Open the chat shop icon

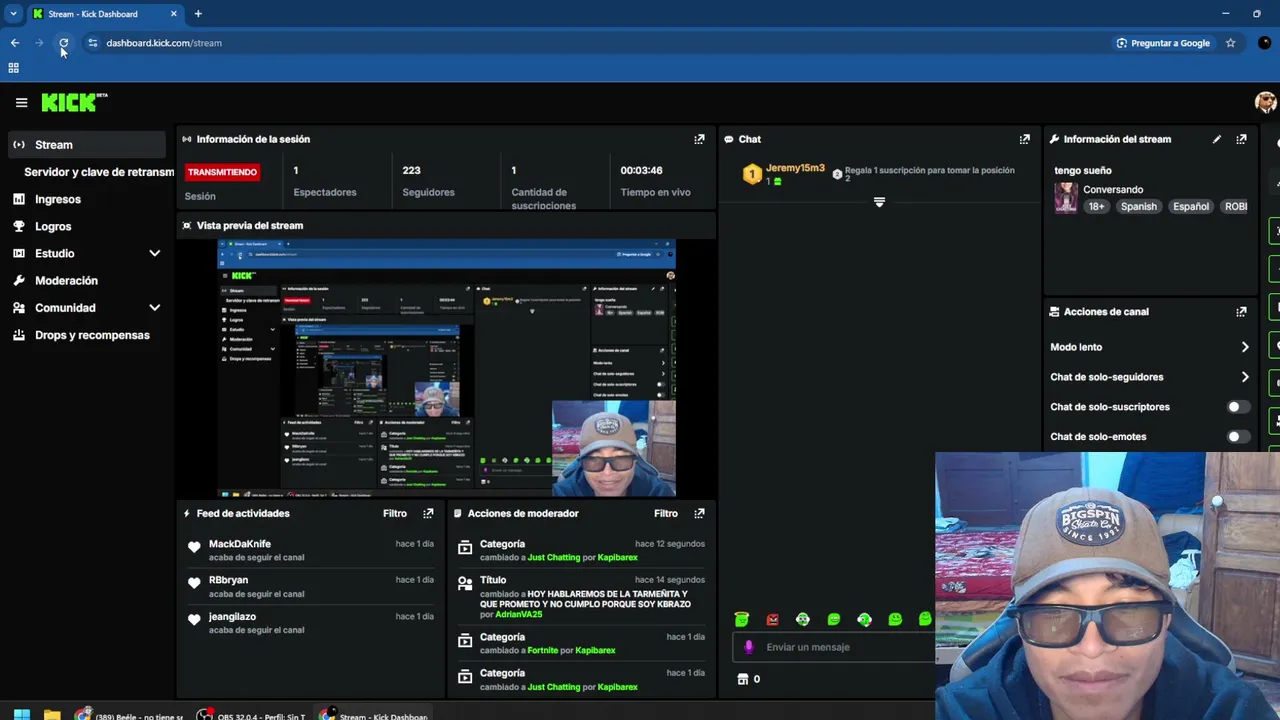[x=742, y=679]
